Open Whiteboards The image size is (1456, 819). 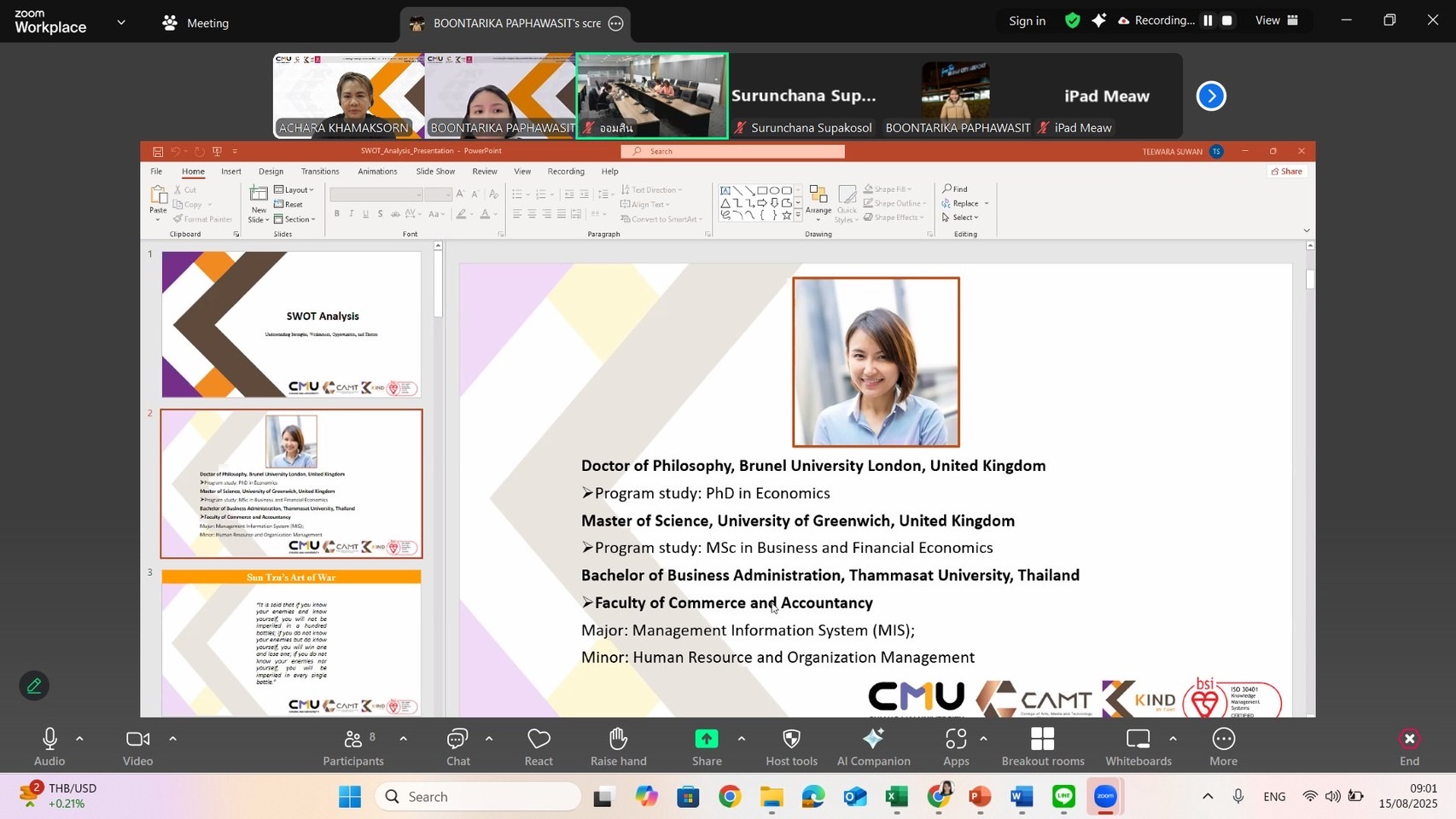pyautogui.click(x=1138, y=746)
